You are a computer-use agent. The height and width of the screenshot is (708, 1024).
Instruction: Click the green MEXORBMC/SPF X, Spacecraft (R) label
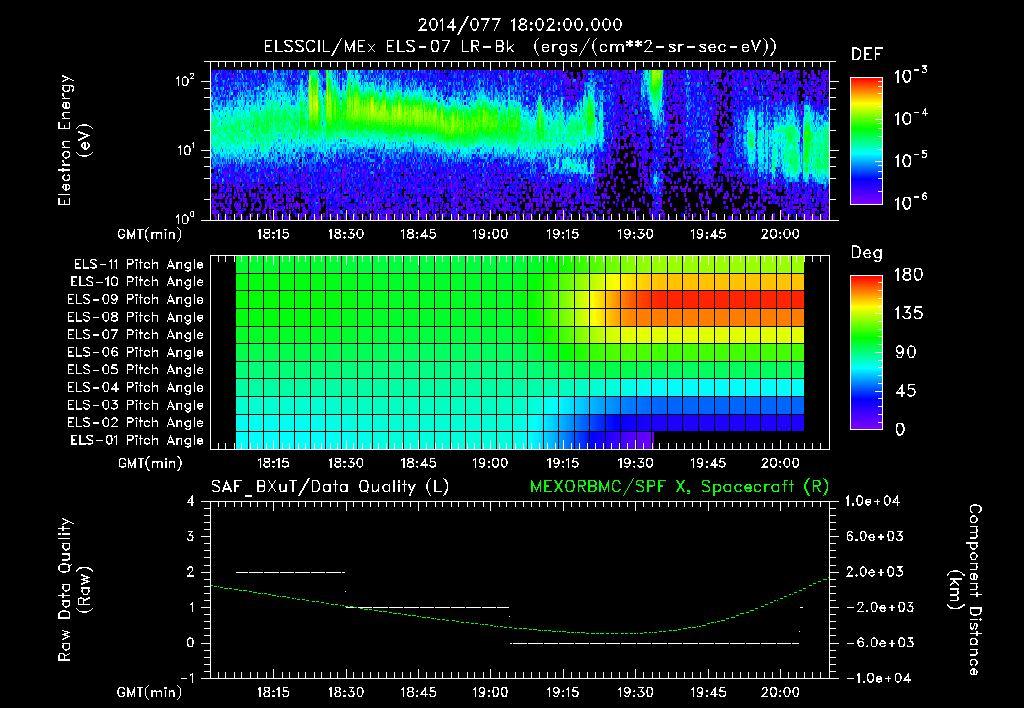[679, 487]
